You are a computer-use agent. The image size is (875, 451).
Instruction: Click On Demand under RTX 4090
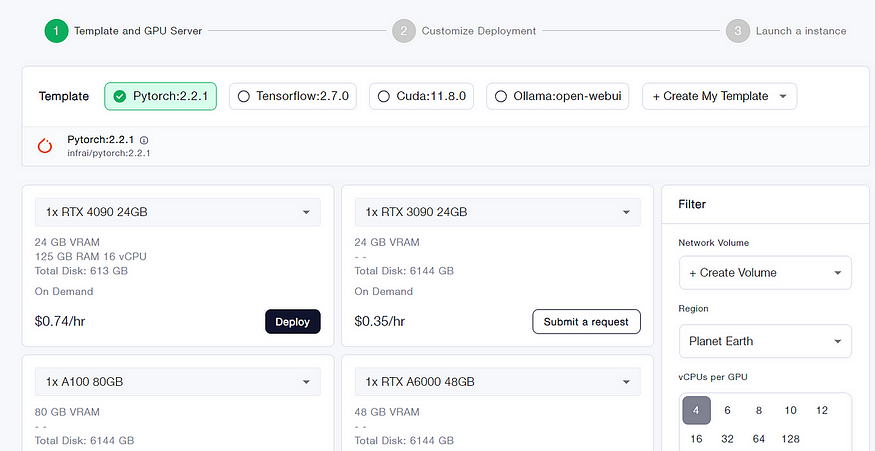pos(64,291)
